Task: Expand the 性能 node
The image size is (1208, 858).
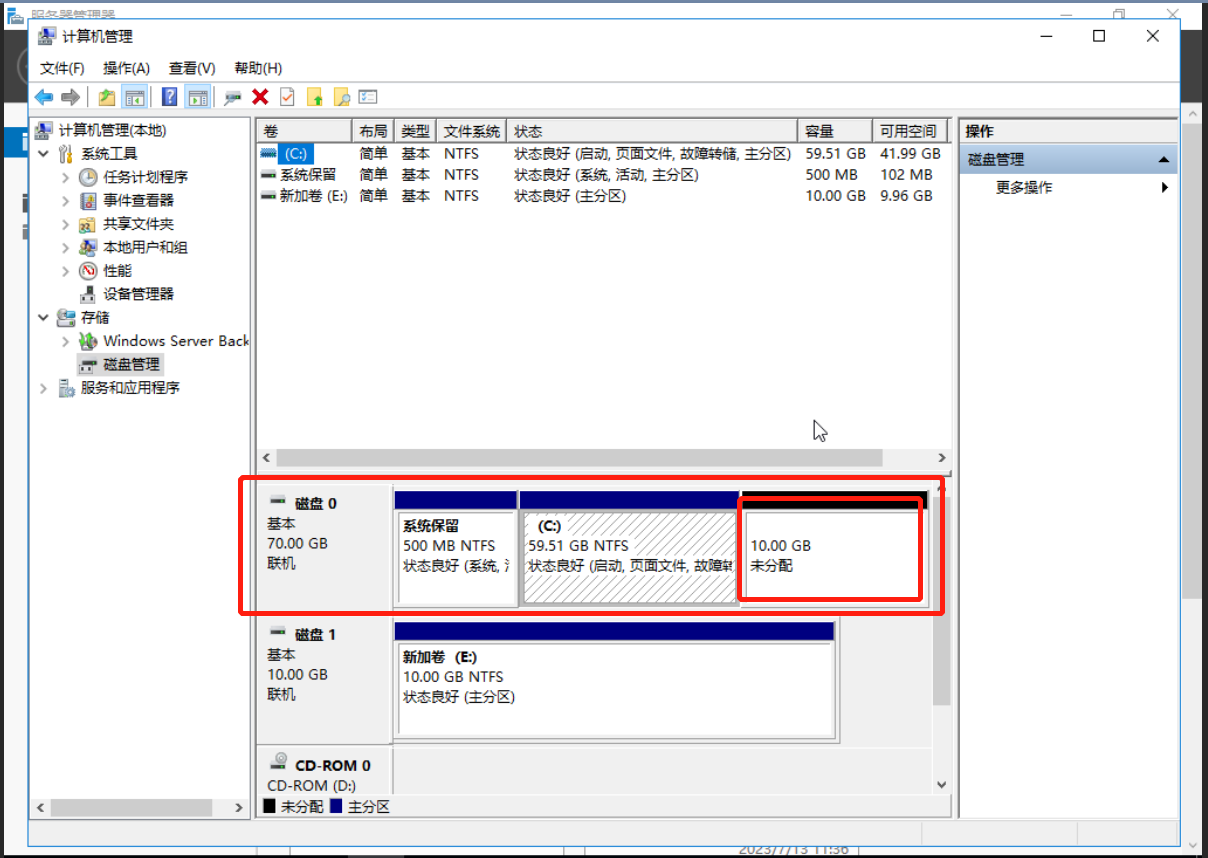Action: pyautogui.click(x=65, y=271)
